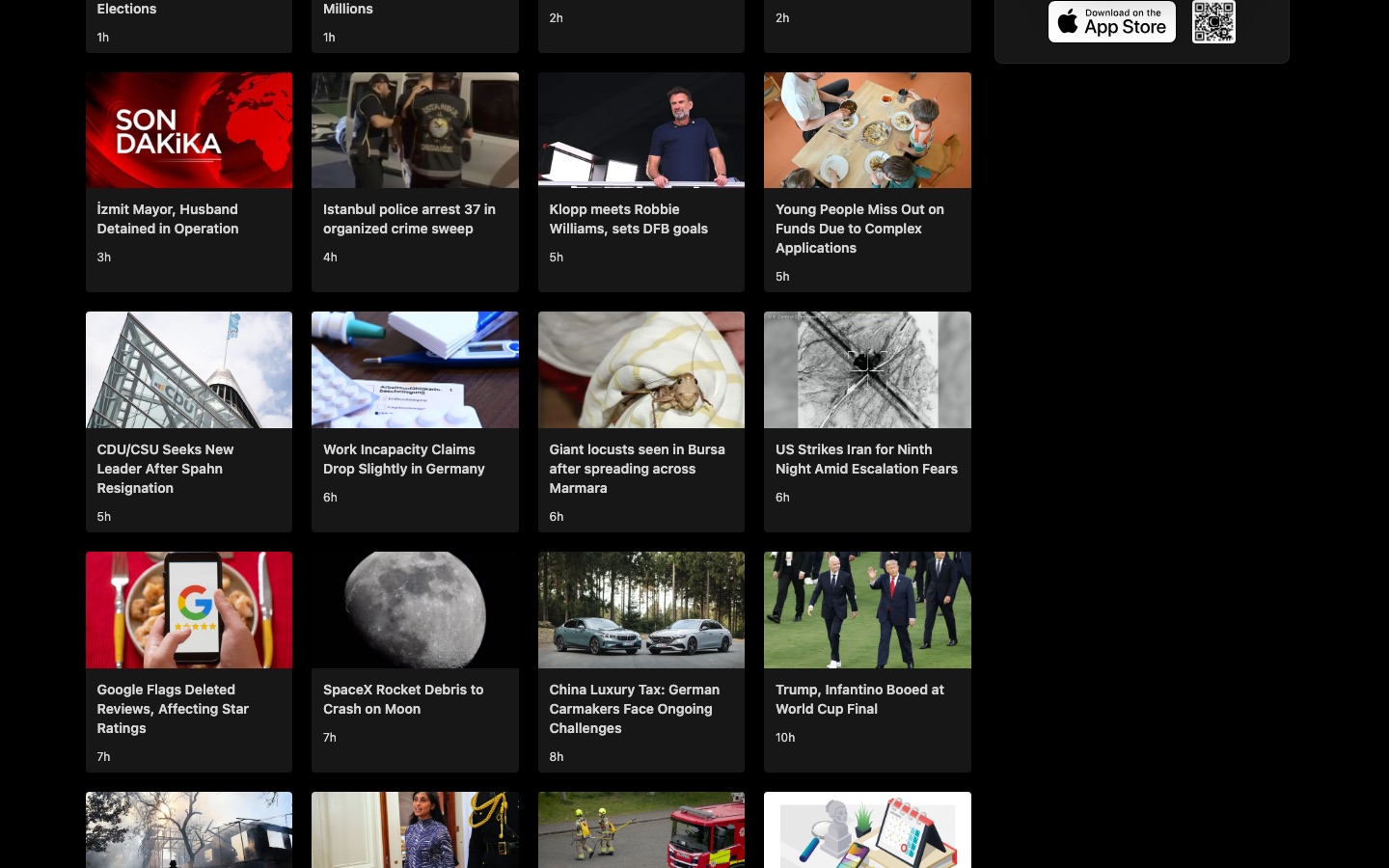
Task: Click the calendar illustration thumbnail
Action: [x=867, y=829]
